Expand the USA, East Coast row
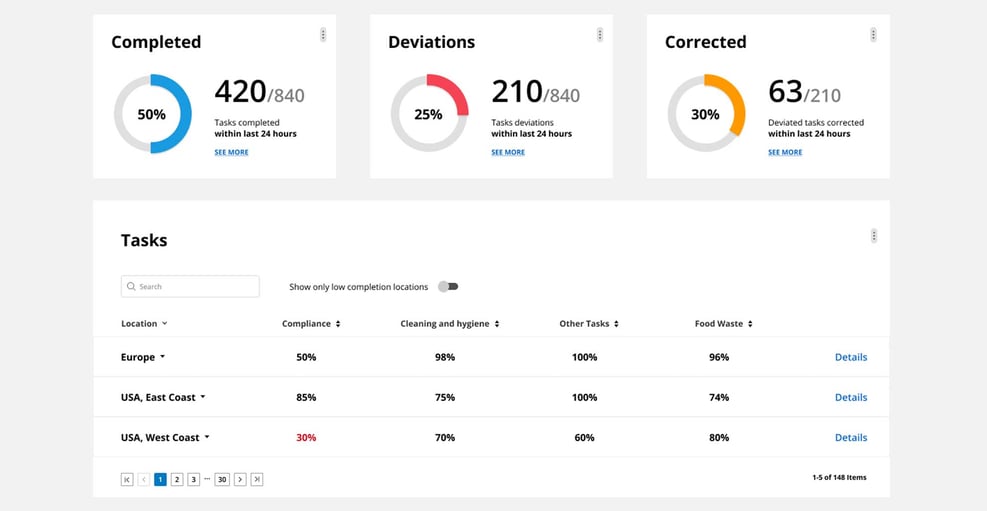 click(203, 397)
